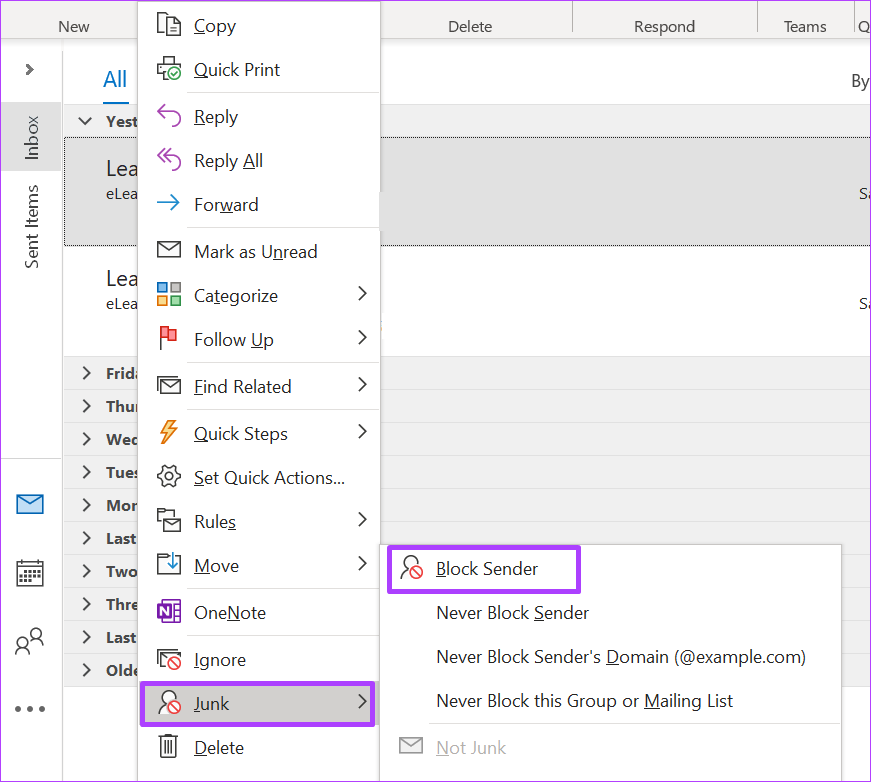This screenshot has width=871, height=782.
Task: Open Find Related submenu arrow
Action: click(x=362, y=385)
